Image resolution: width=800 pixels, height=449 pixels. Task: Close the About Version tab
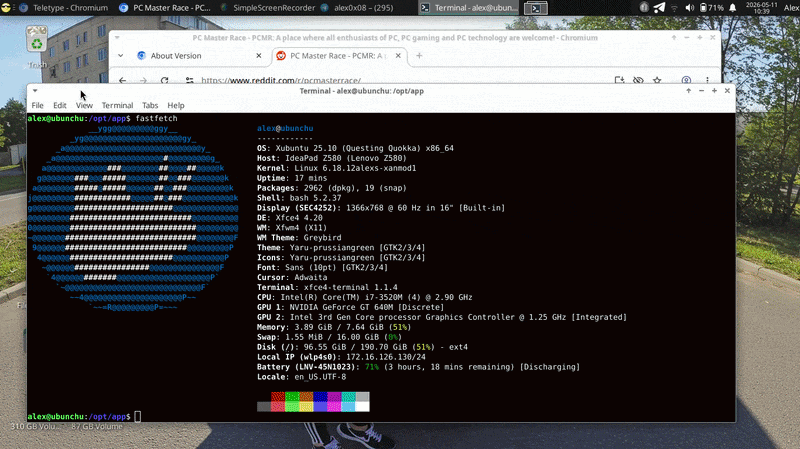point(259,56)
